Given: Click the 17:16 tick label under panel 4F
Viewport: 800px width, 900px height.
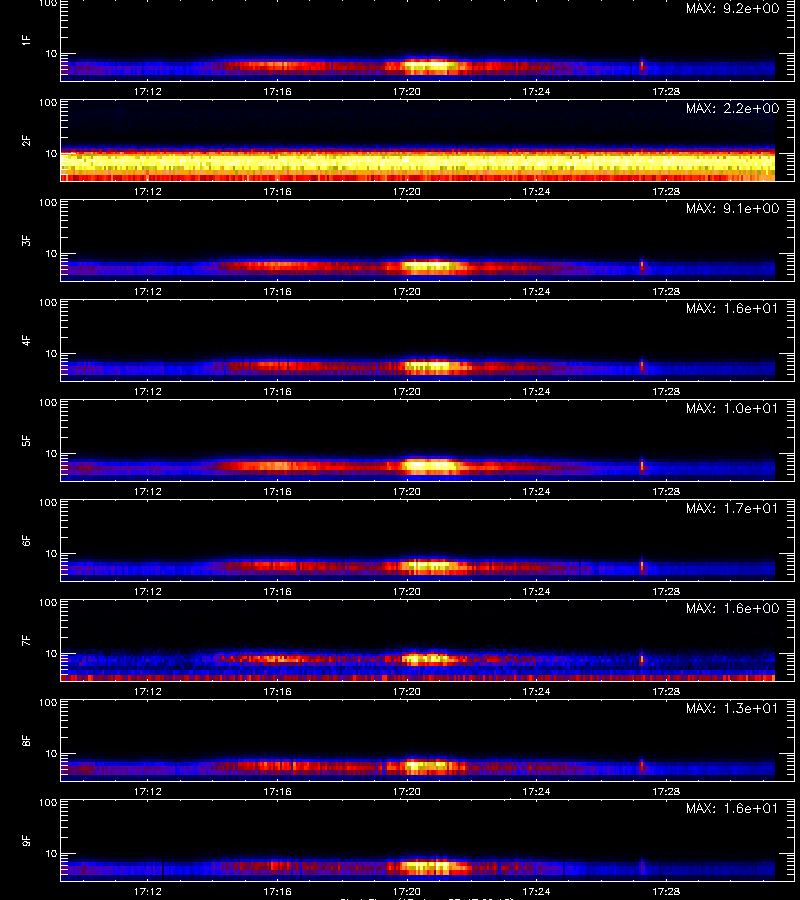Looking at the screenshot, I should (277, 391).
